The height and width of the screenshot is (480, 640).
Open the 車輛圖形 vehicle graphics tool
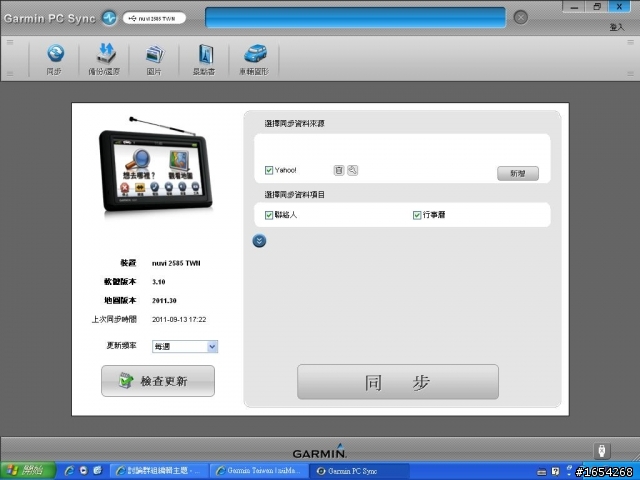coord(254,60)
